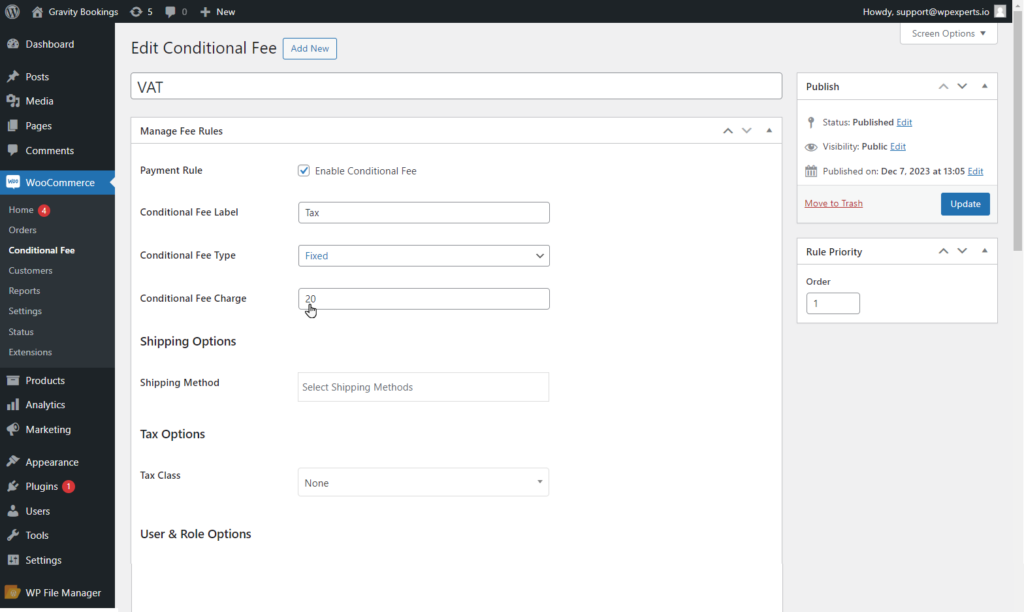Click the Plugins plug icon

pyautogui.click(x=13, y=487)
